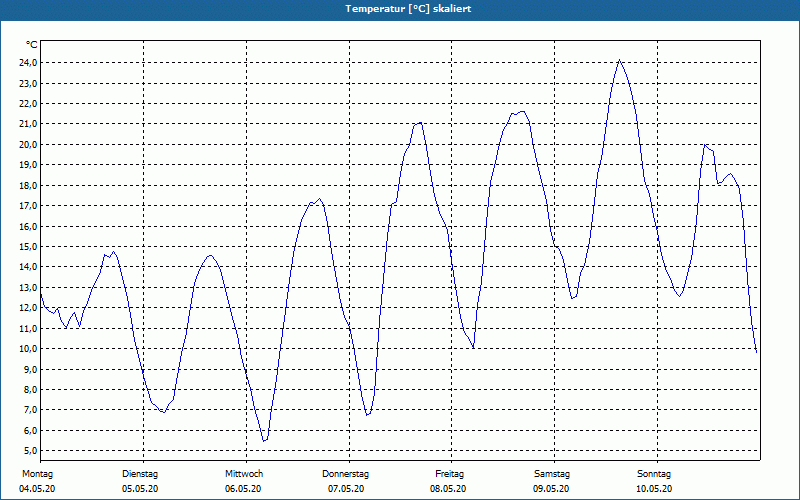Select the 19,0 y-axis value
Screen dimensions: 800x500
pyautogui.click(x=28, y=165)
